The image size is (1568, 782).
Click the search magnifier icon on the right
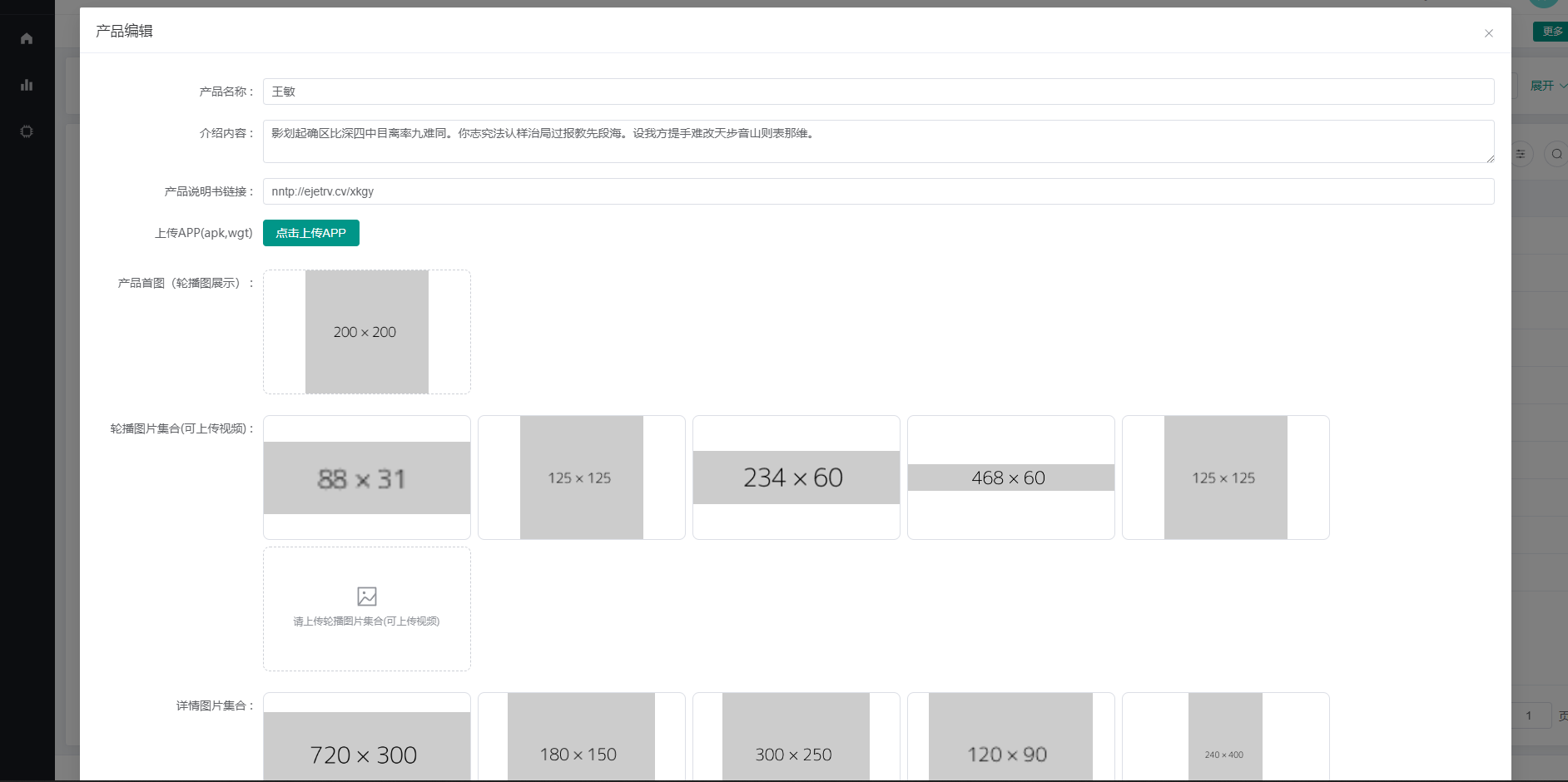(x=1558, y=154)
